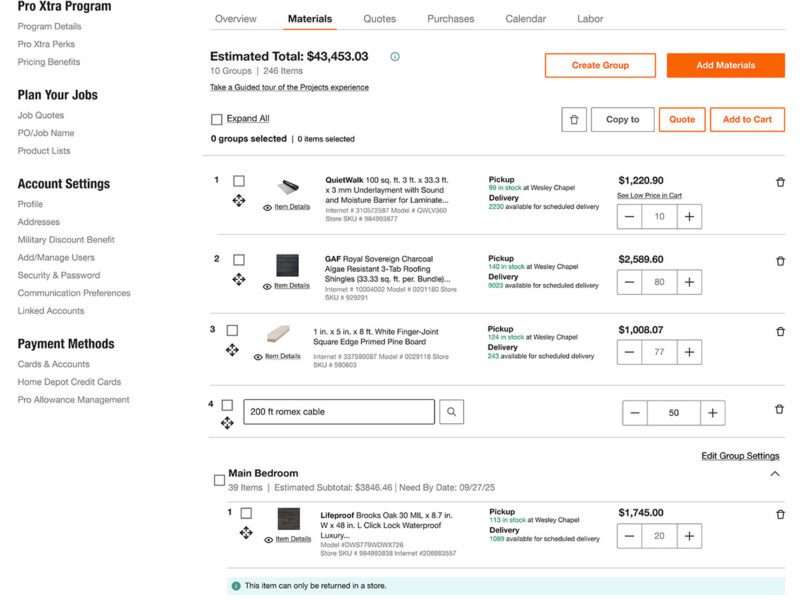
Task: Open the Take a Guided tour link
Action: click(287, 87)
